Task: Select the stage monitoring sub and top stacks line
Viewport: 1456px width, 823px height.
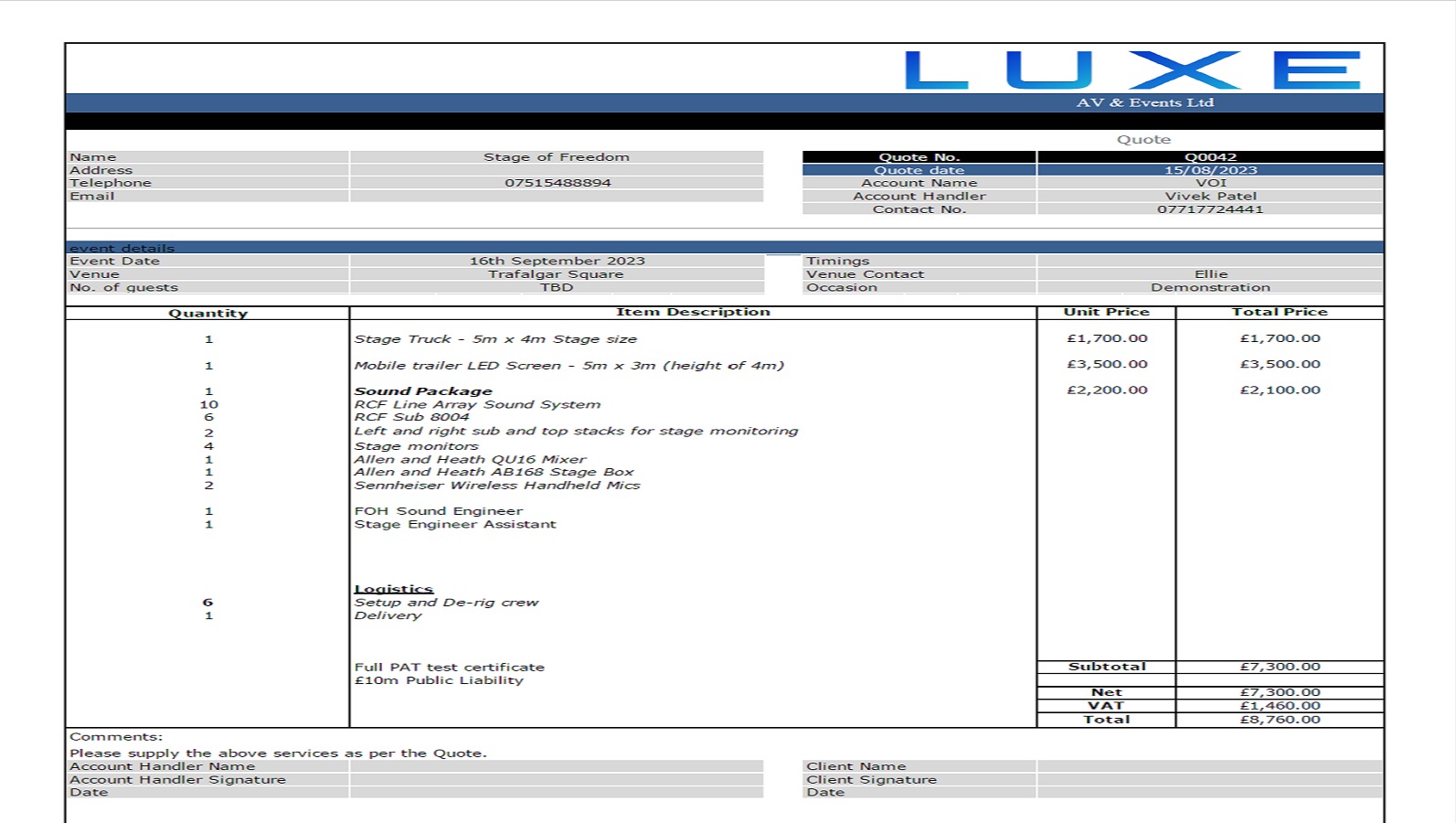Action: [576, 431]
